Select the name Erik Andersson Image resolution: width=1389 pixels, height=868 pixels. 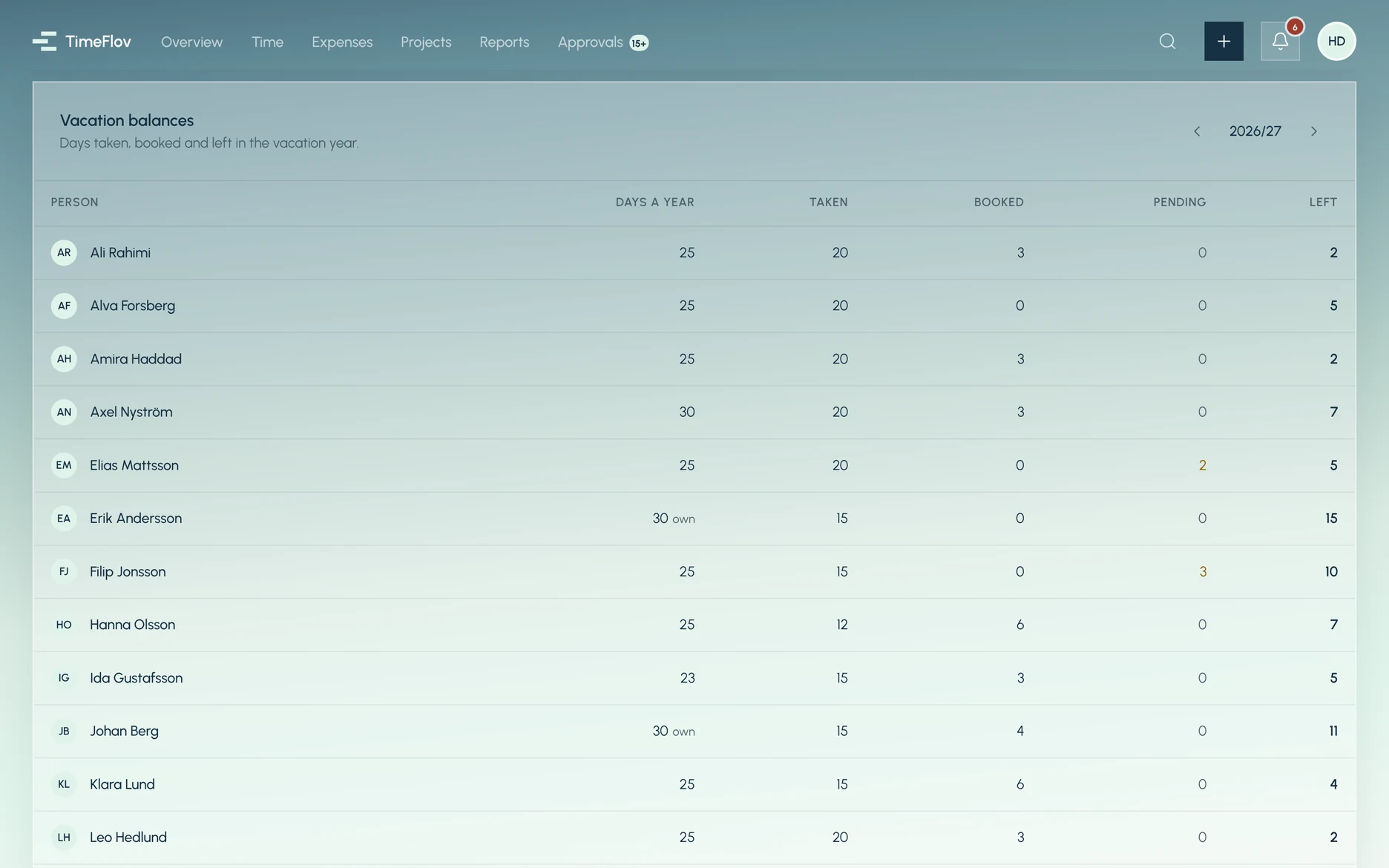136,519
